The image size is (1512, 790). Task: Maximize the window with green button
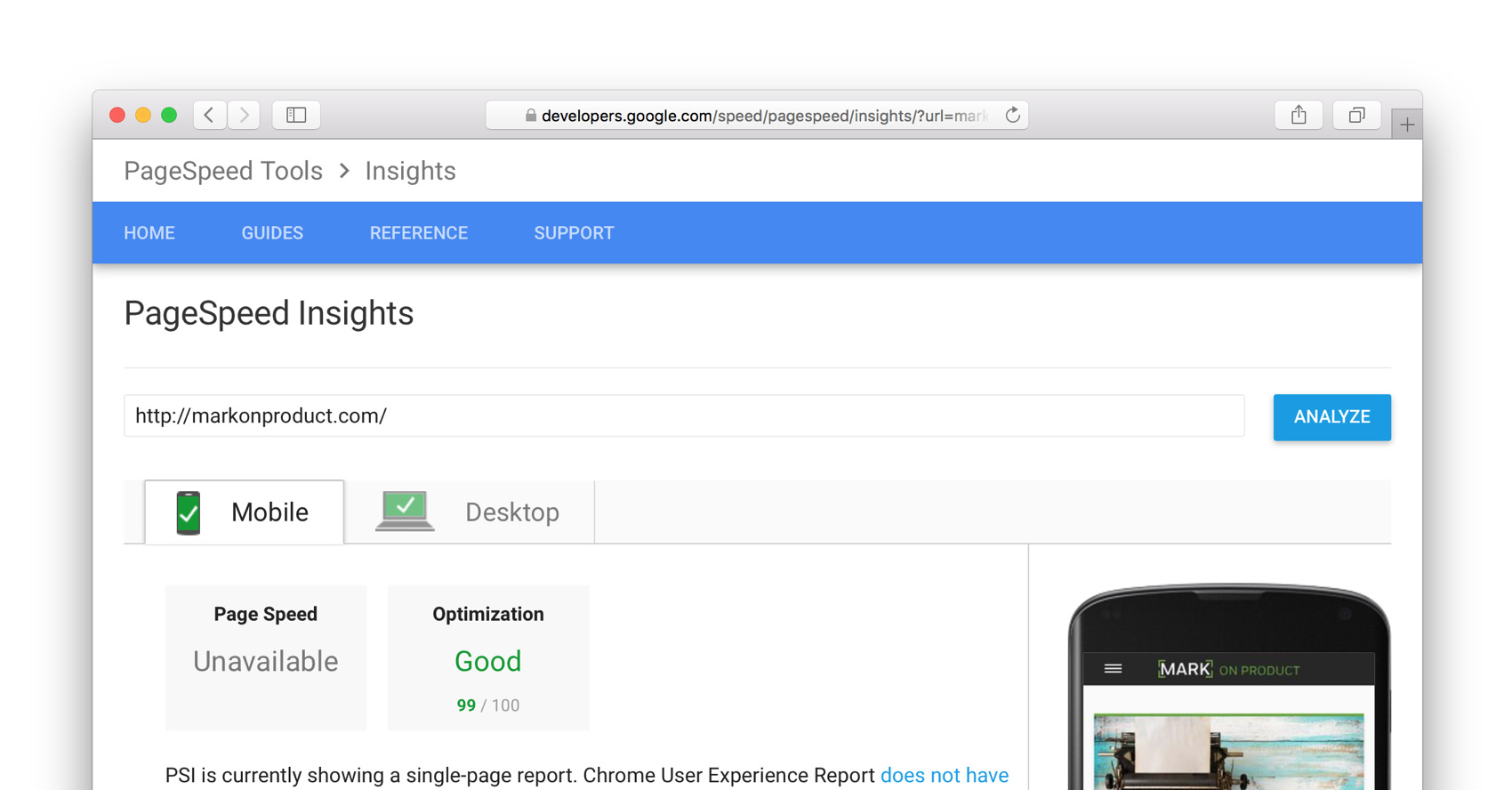coord(169,115)
